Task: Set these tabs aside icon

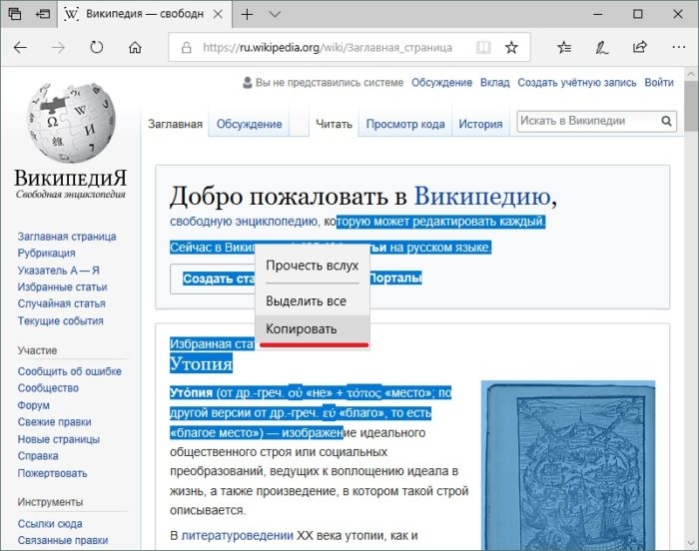Action: (43, 14)
